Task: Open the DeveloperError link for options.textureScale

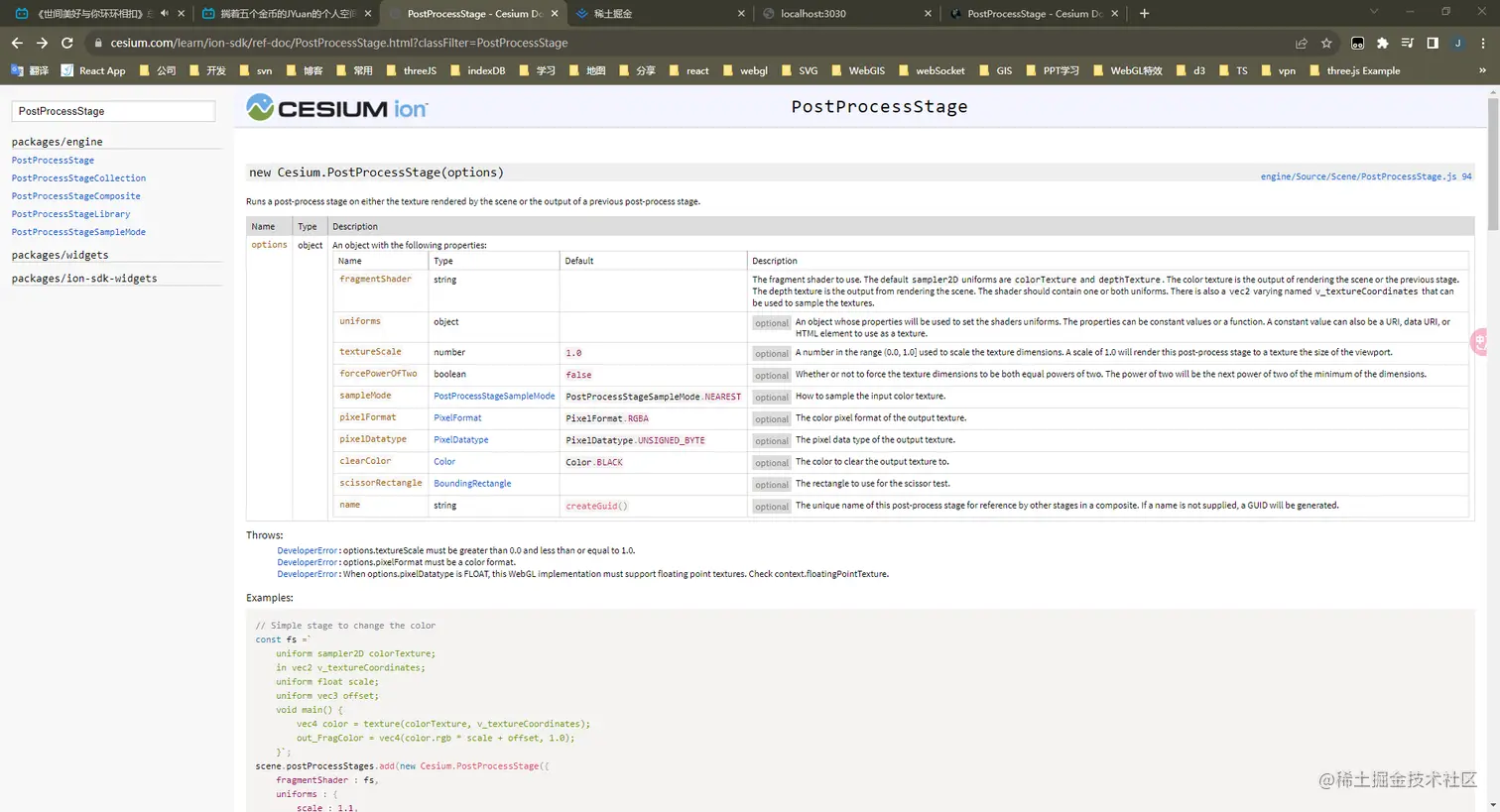Action: point(308,550)
